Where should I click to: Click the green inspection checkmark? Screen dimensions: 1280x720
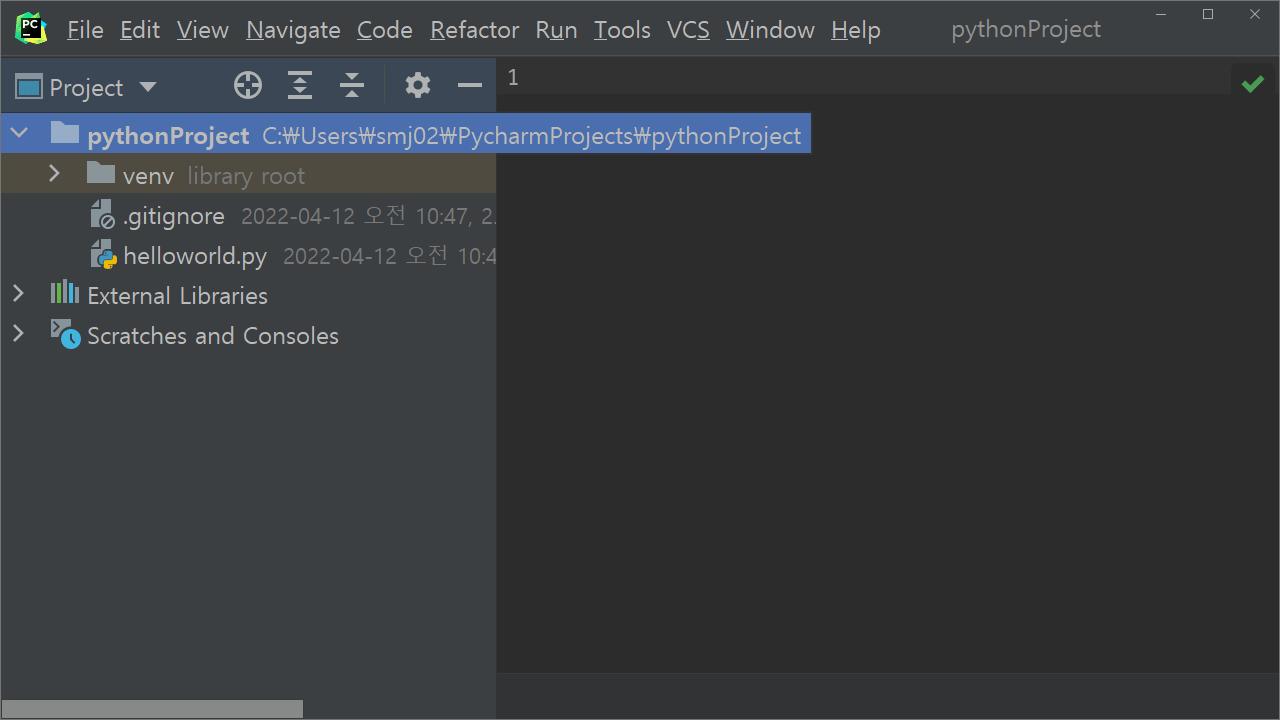[1252, 85]
